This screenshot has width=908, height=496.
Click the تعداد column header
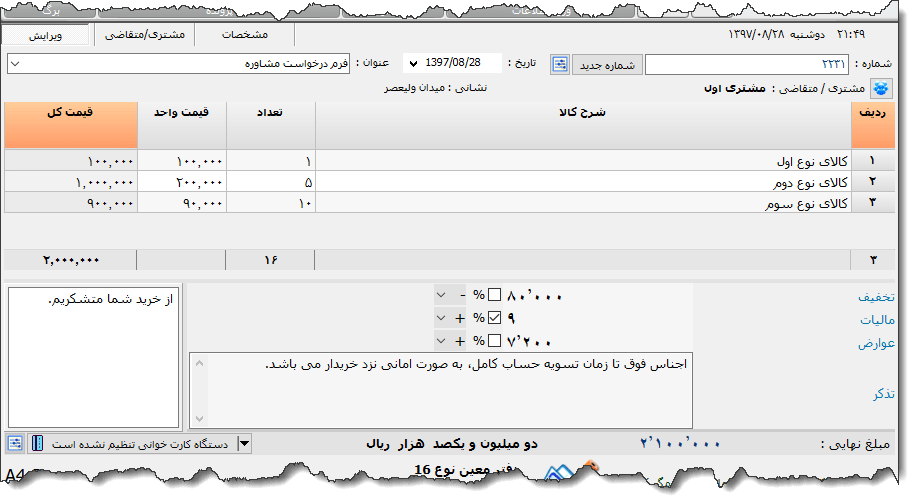click(270, 125)
